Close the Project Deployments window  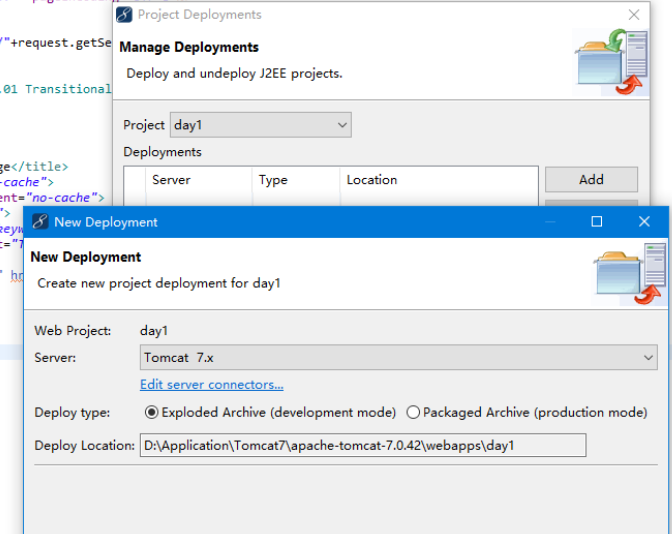(634, 15)
